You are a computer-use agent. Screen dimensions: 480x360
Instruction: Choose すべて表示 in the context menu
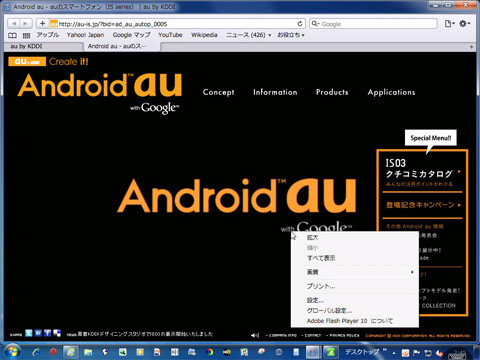(355, 258)
